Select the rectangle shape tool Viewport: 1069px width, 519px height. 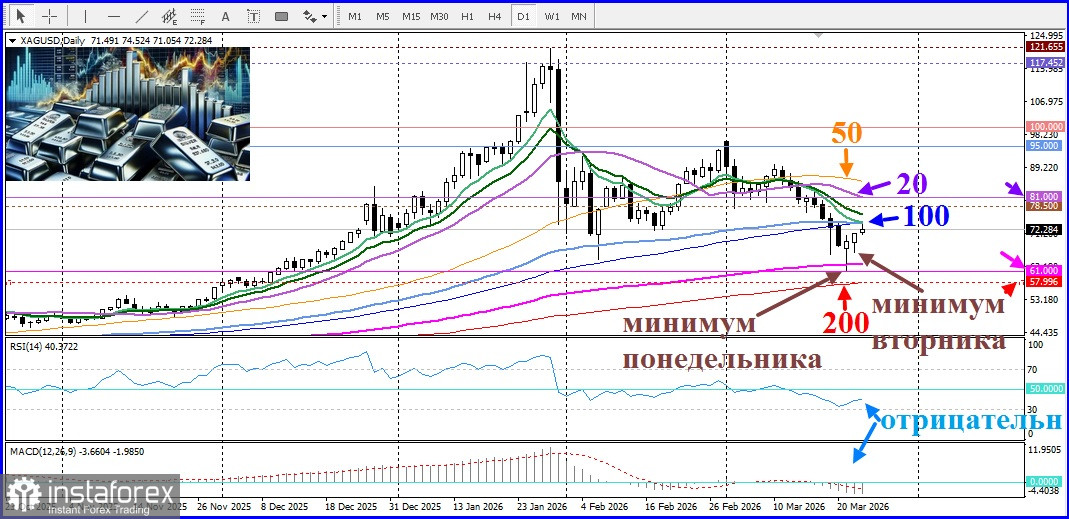click(x=282, y=16)
